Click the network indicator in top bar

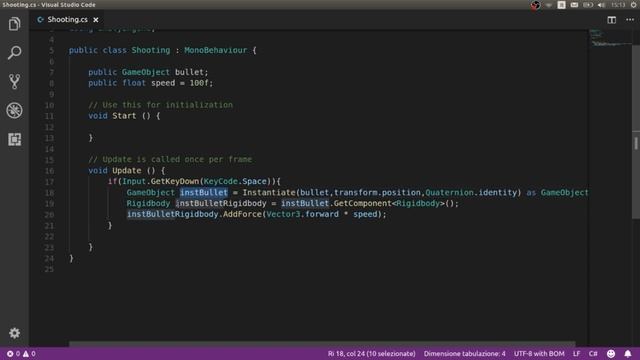tap(549, 5)
